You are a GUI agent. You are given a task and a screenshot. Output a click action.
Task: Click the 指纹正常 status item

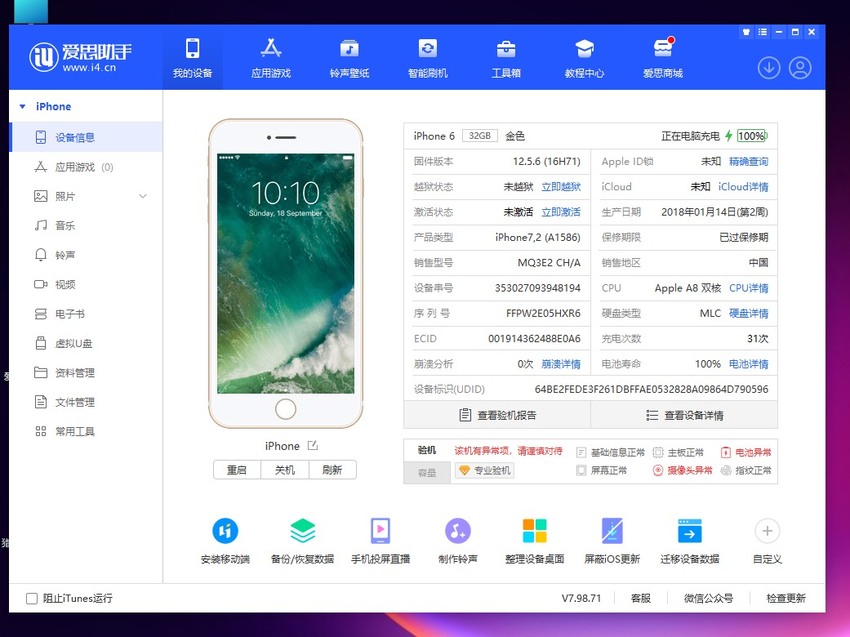(746, 471)
